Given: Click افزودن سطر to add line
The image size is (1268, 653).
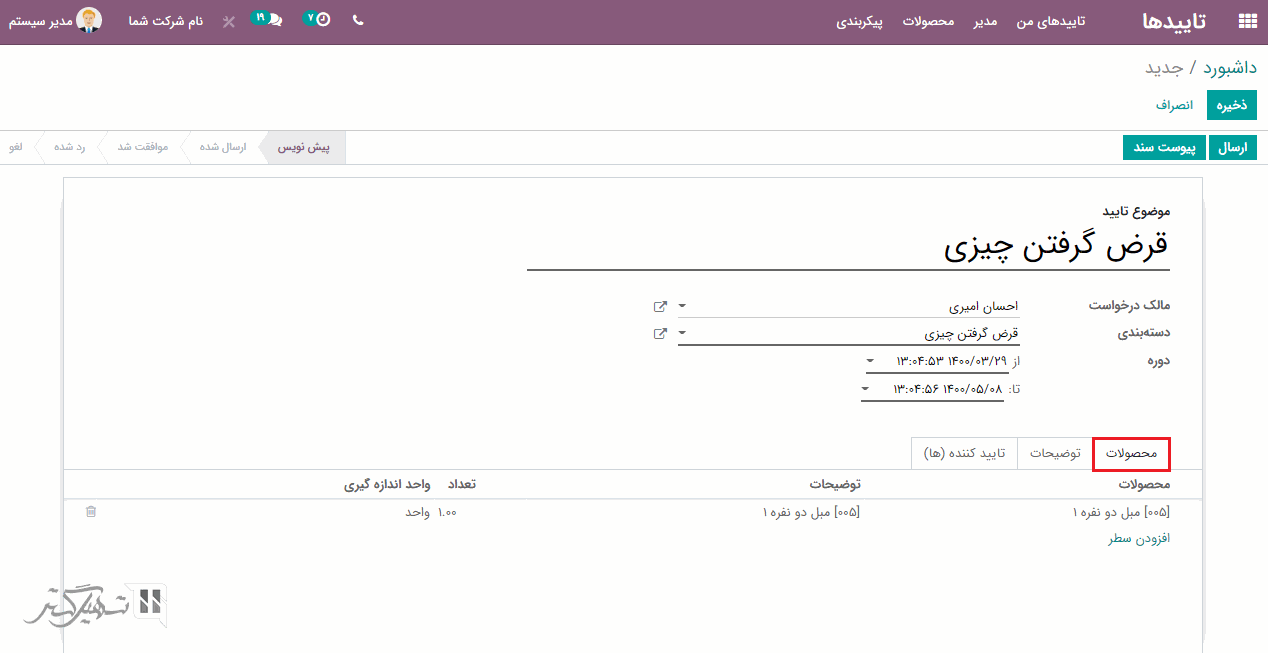Looking at the screenshot, I should pos(1138,539).
